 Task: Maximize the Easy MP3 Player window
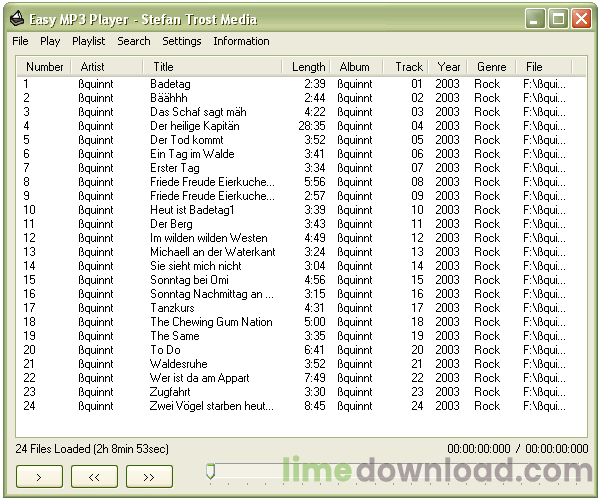click(558, 19)
